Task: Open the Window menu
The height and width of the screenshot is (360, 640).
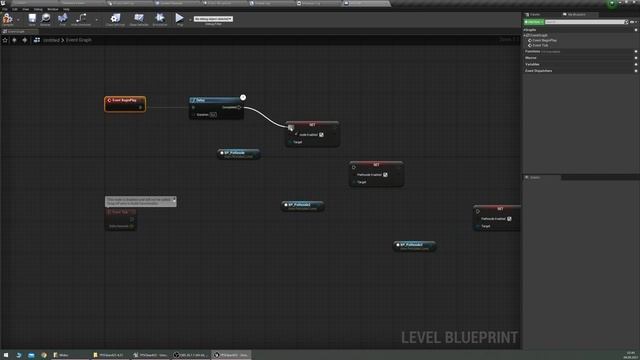Action: 53,9
